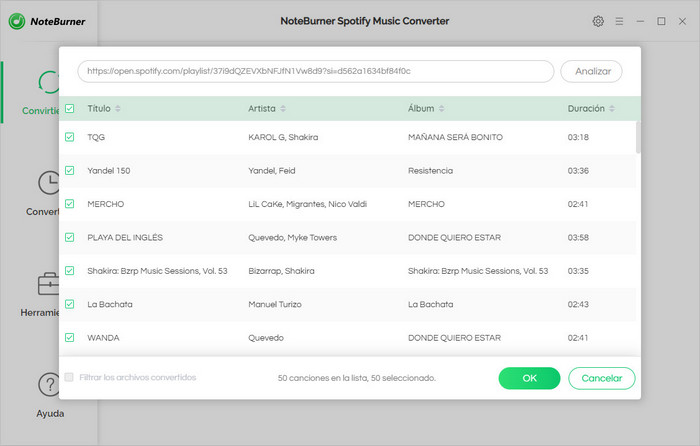The image size is (700, 446).
Task: Click the Analizar button
Action: pyautogui.click(x=591, y=71)
